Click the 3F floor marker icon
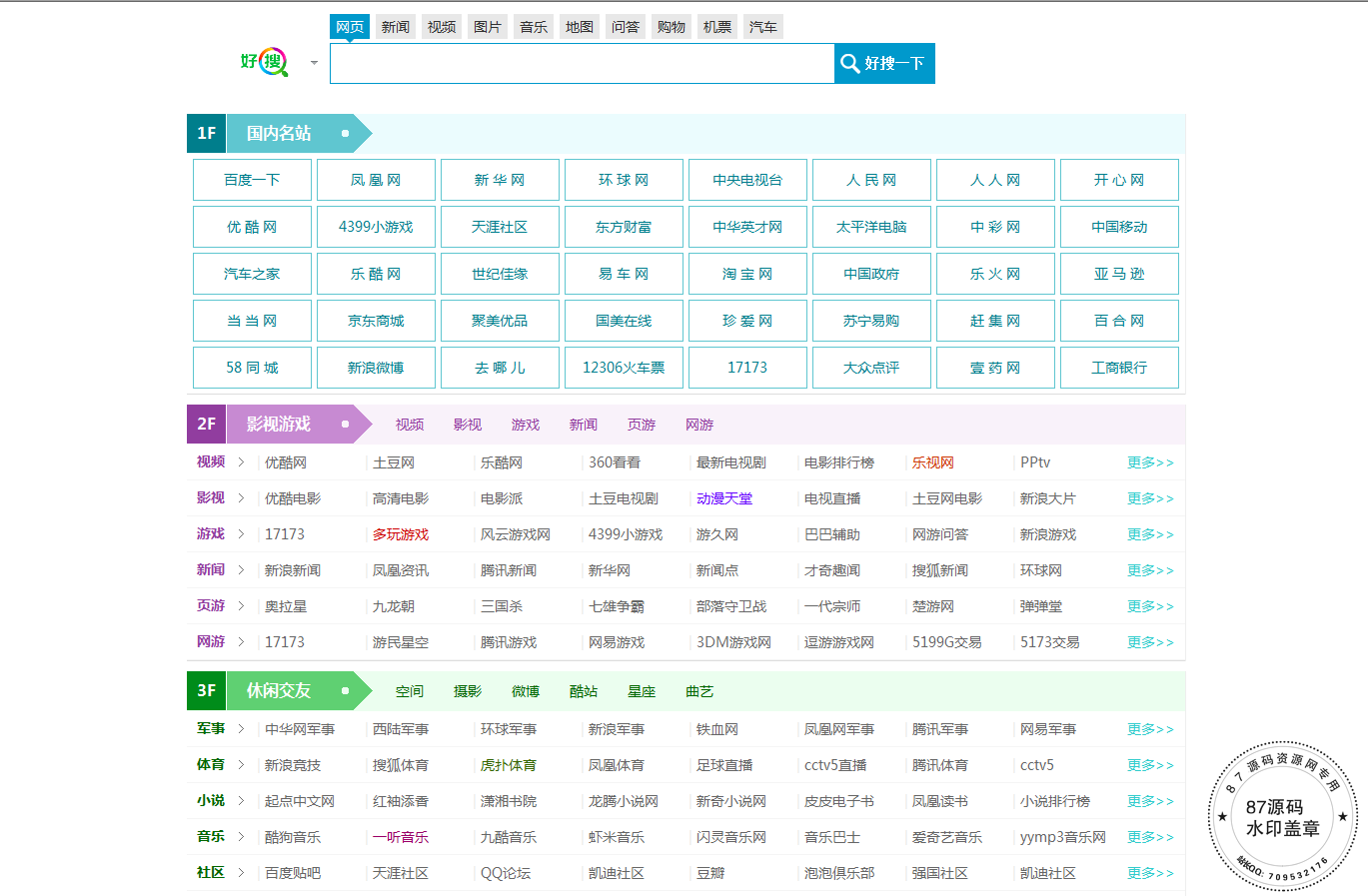The image size is (1368, 896). pos(207,690)
